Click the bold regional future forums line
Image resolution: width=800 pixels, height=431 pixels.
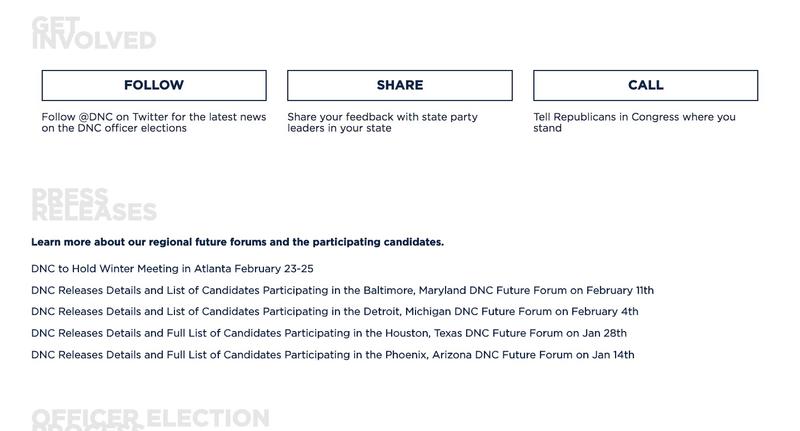[237, 242]
